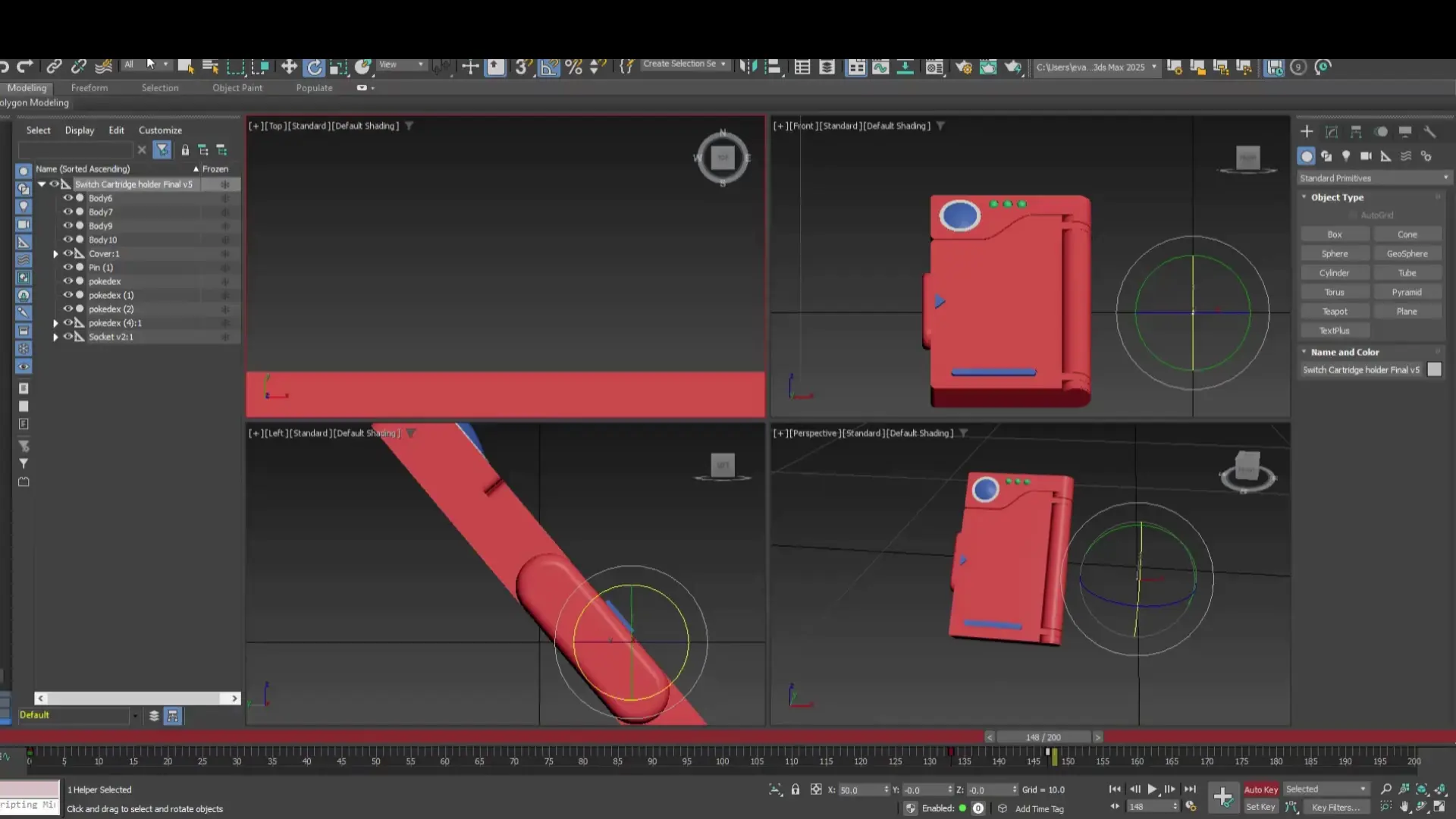Open the Customize menu in Scene Explorer
This screenshot has height=819, width=1456.
tap(160, 130)
